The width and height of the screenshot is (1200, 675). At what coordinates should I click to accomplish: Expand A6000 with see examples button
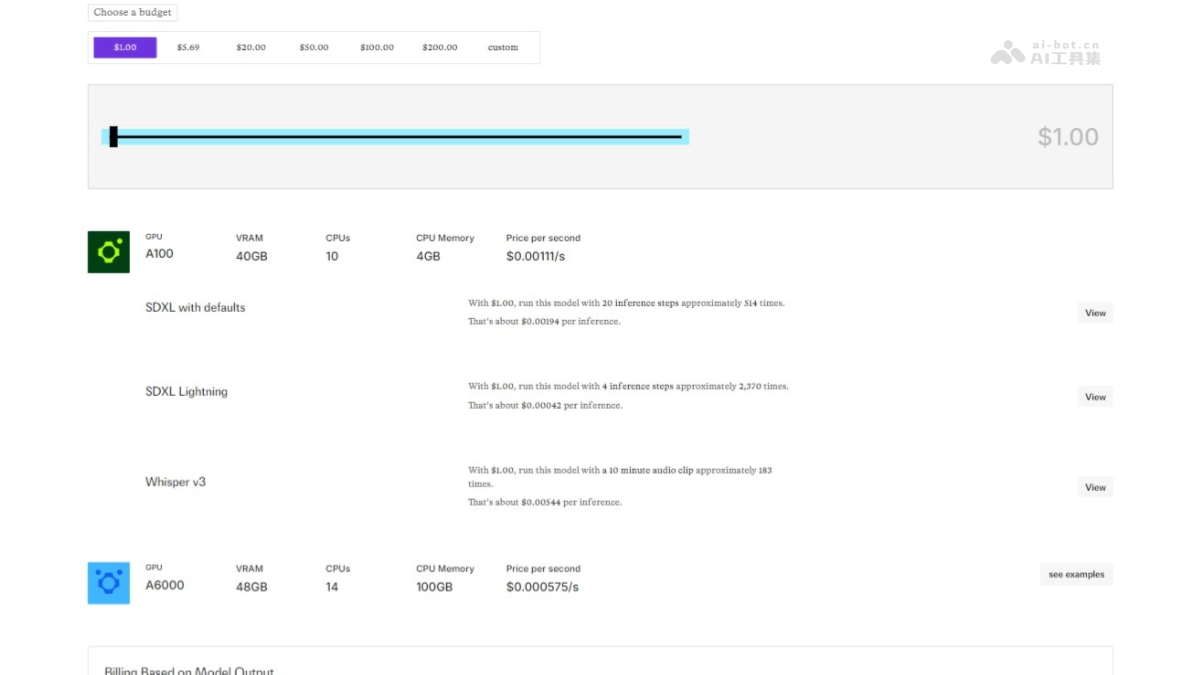pos(1076,574)
